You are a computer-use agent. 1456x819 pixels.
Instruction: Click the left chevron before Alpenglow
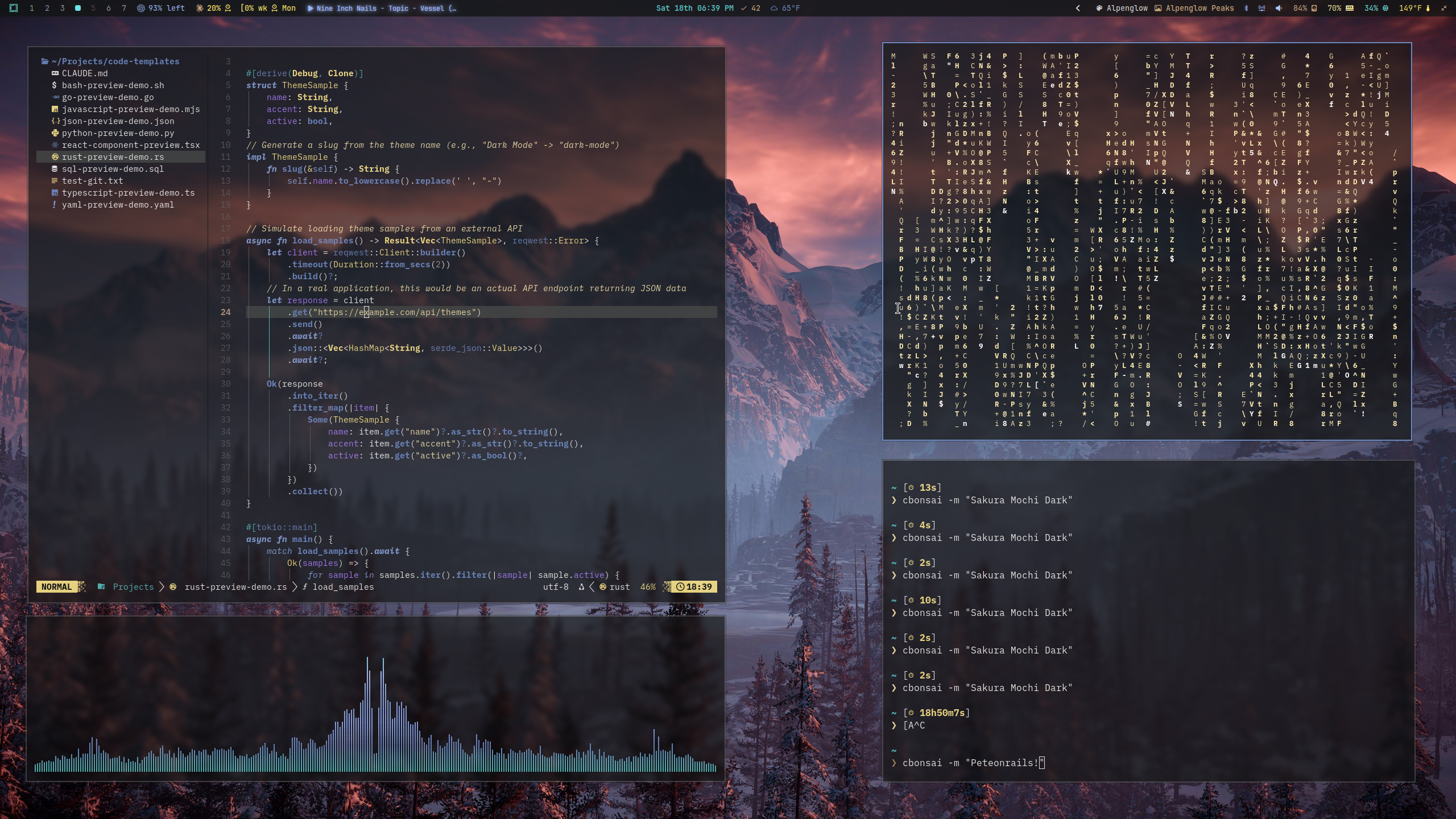coord(1079,9)
